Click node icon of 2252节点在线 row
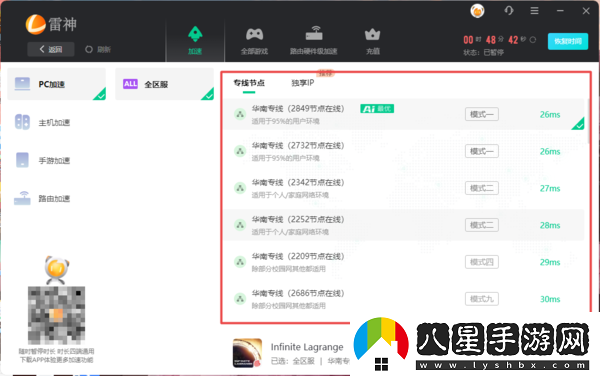 pyautogui.click(x=240, y=225)
